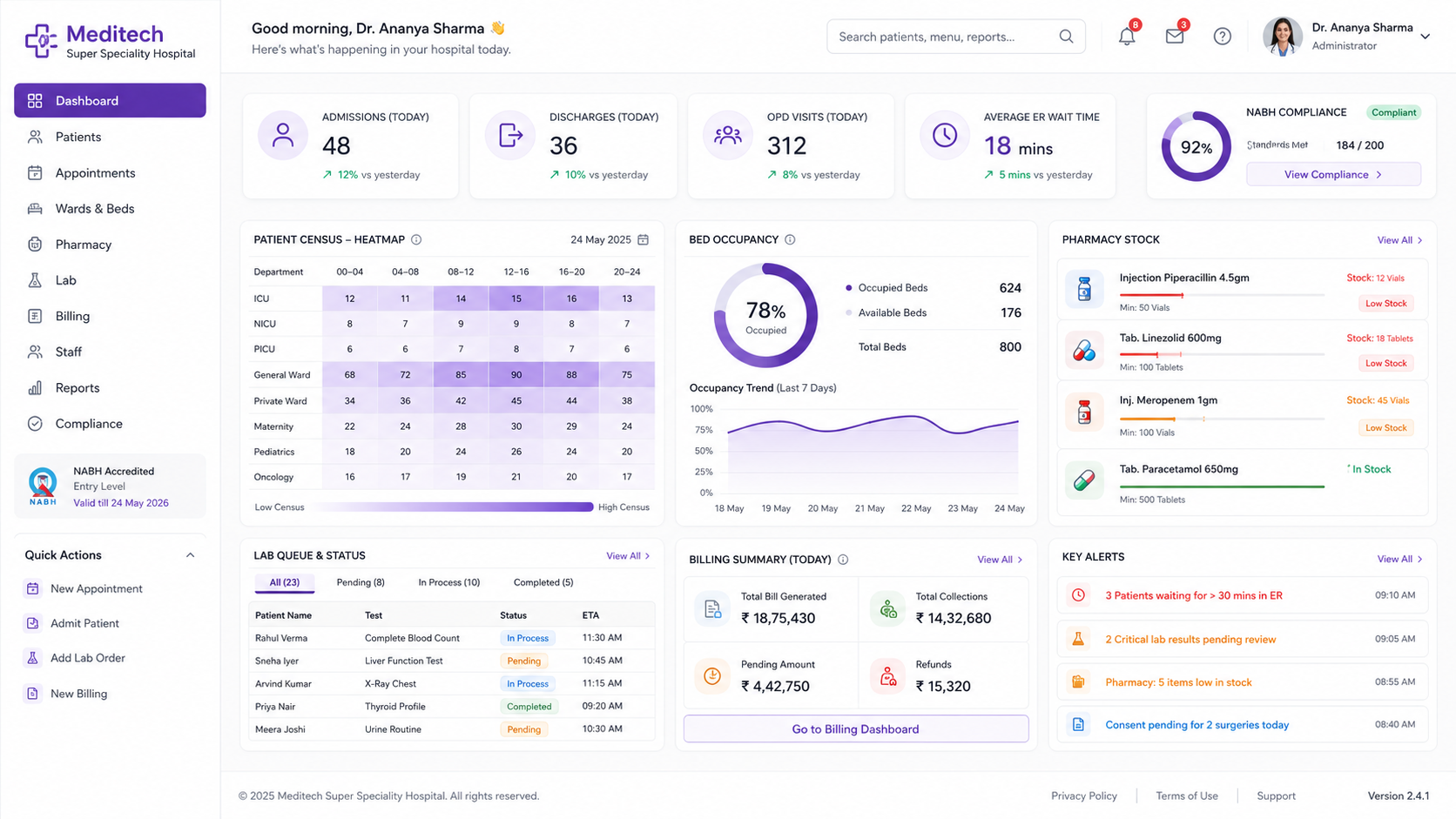Click View All in Billing Summary

1000,560
